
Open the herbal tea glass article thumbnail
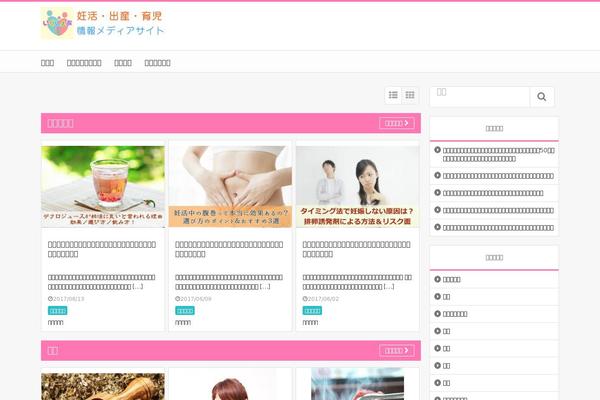coord(103,186)
